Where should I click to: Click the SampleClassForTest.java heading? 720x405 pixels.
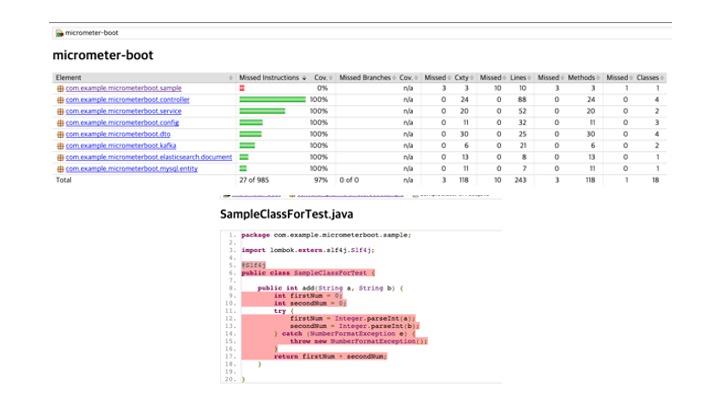click(287, 214)
